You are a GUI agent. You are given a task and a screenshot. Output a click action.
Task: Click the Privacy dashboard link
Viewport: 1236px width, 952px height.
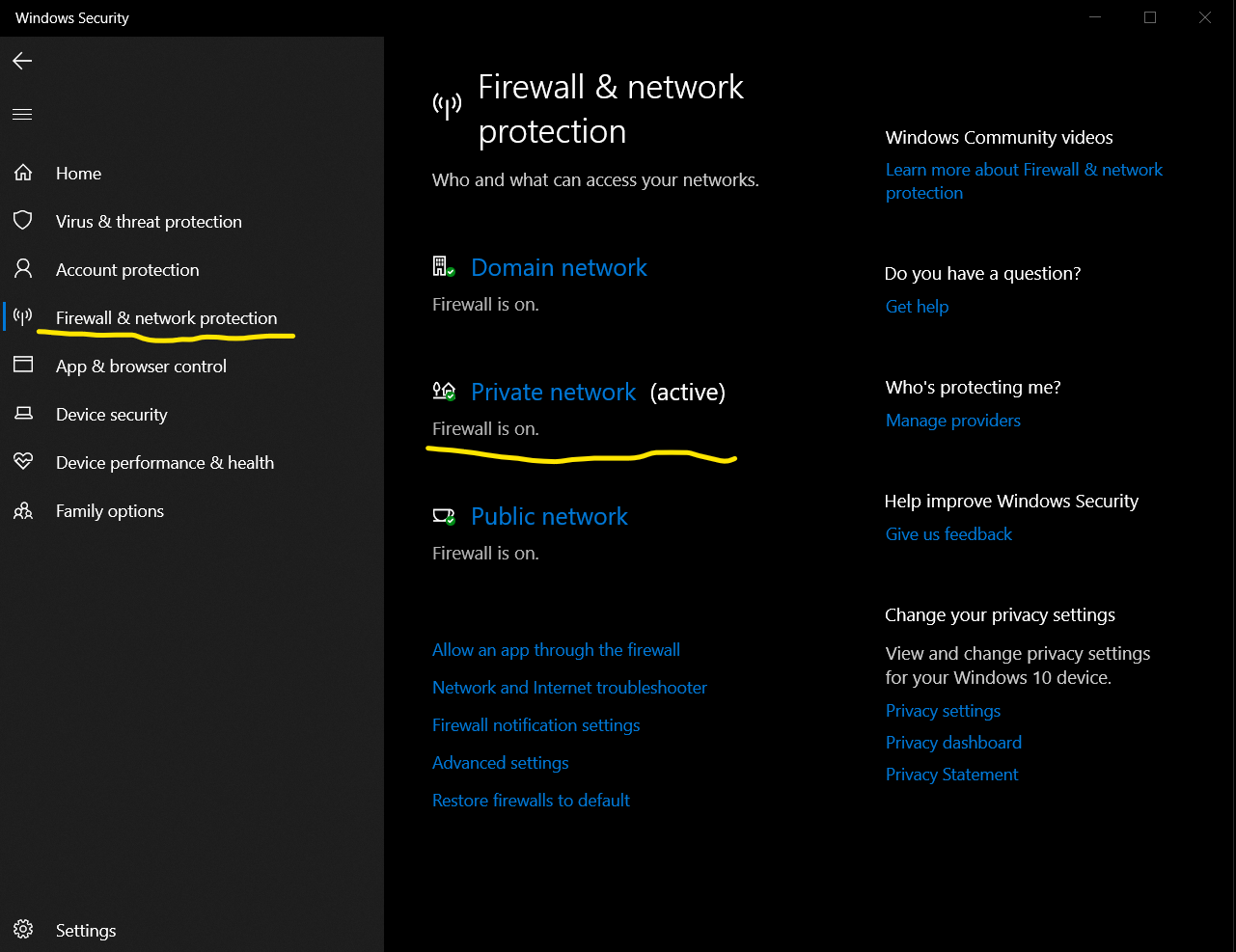pyautogui.click(x=953, y=743)
